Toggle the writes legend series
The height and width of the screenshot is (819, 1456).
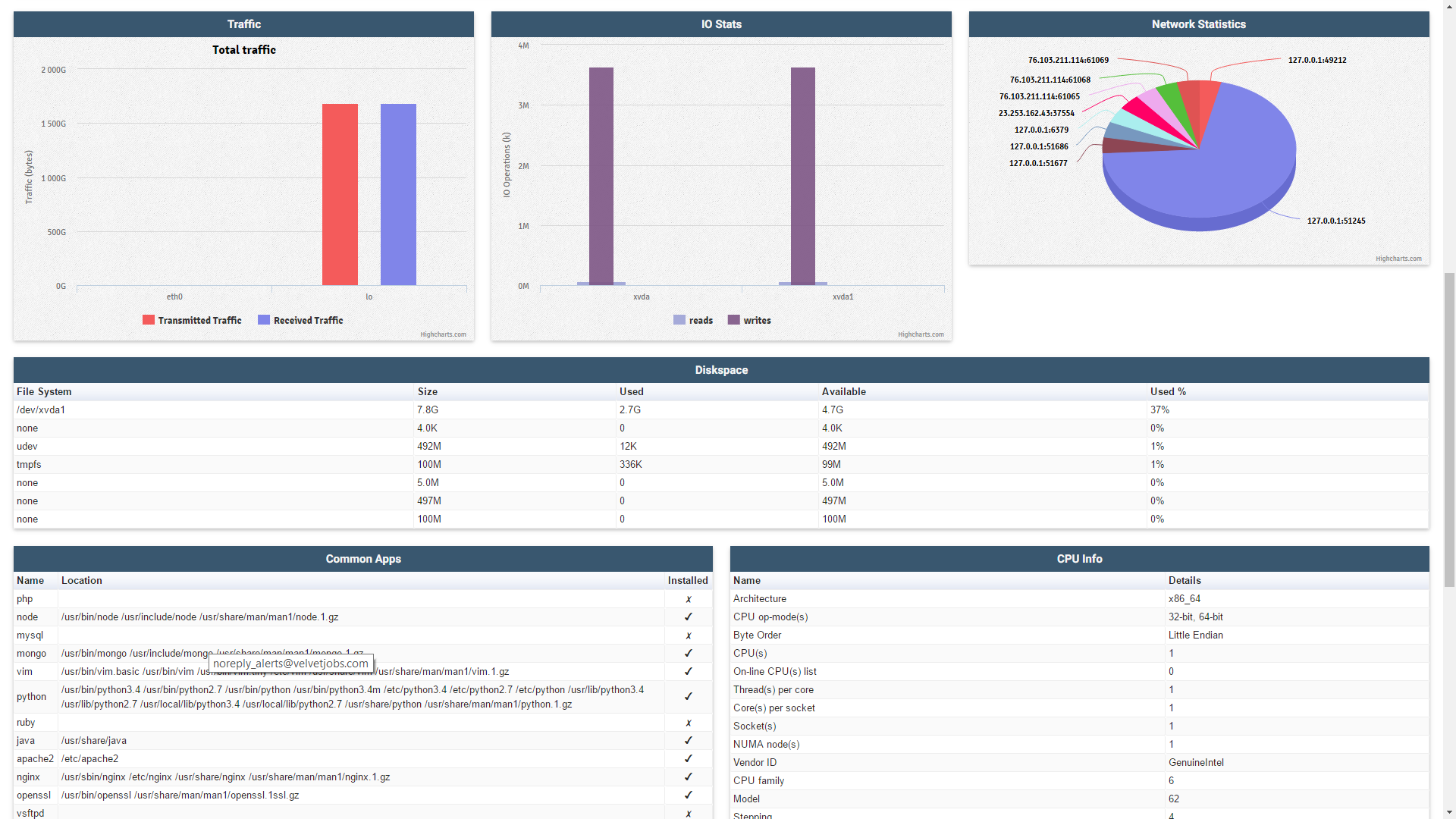(749, 321)
